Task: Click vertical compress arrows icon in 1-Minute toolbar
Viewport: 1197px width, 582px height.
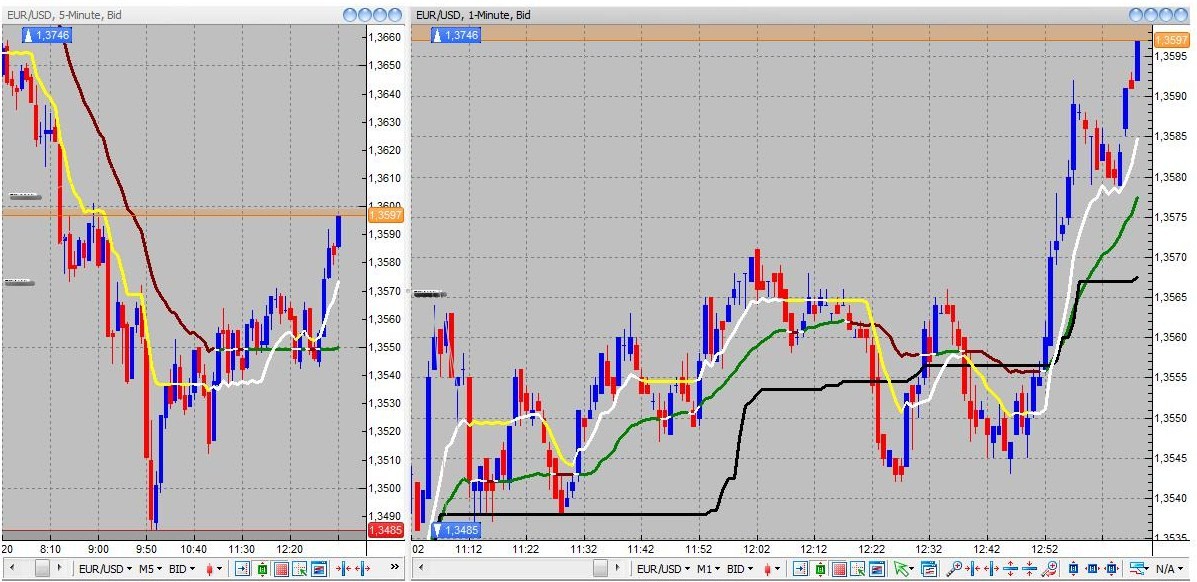Action: [1029, 568]
